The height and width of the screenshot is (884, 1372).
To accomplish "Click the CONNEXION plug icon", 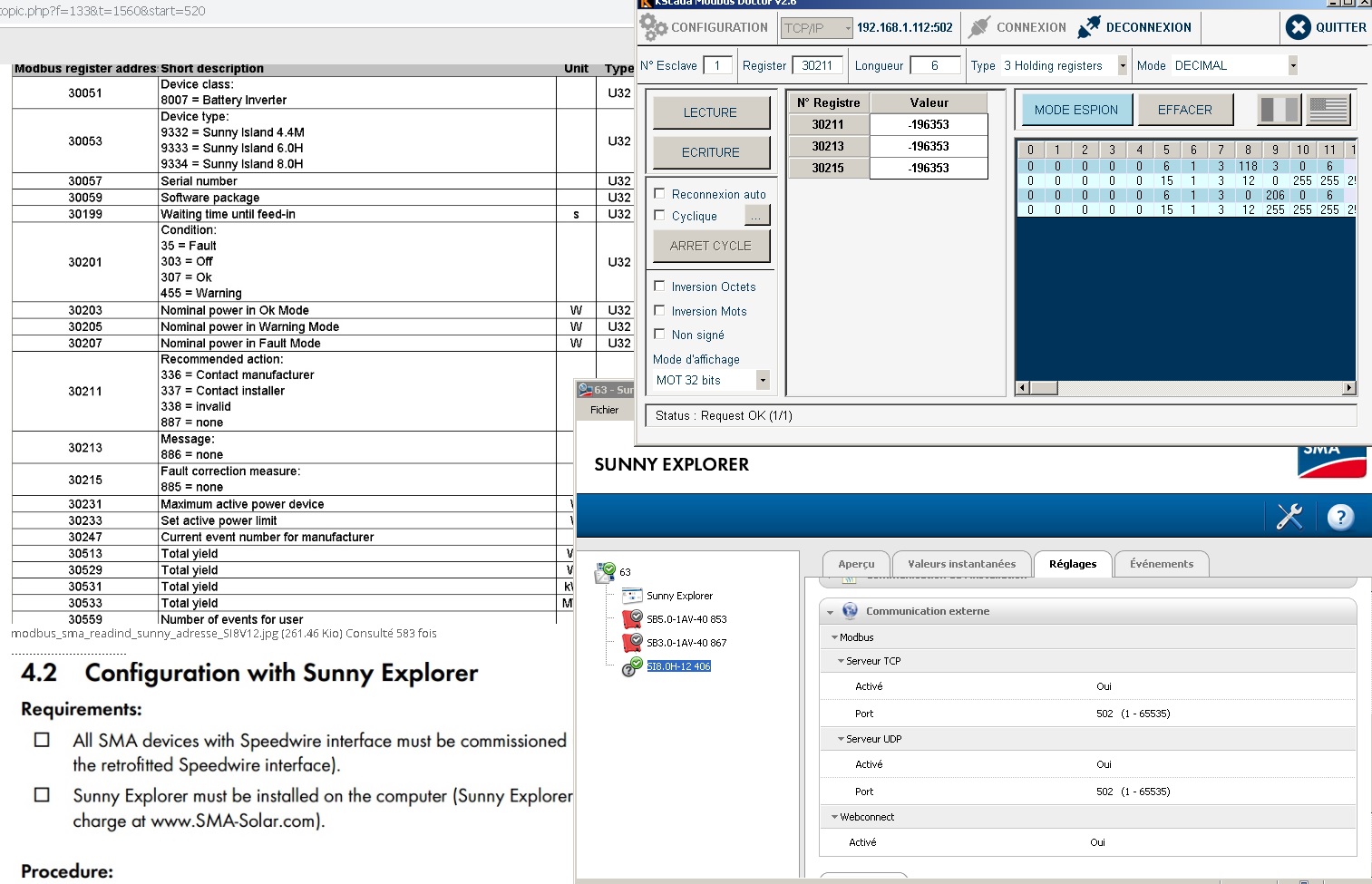I will (979, 27).
